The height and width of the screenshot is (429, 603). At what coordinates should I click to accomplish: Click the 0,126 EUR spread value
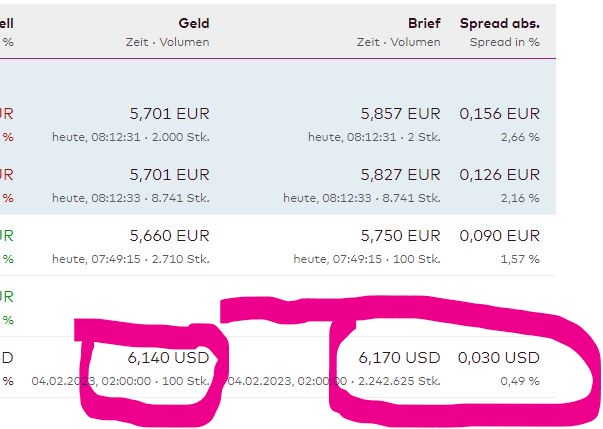click(x=499, y=175)
